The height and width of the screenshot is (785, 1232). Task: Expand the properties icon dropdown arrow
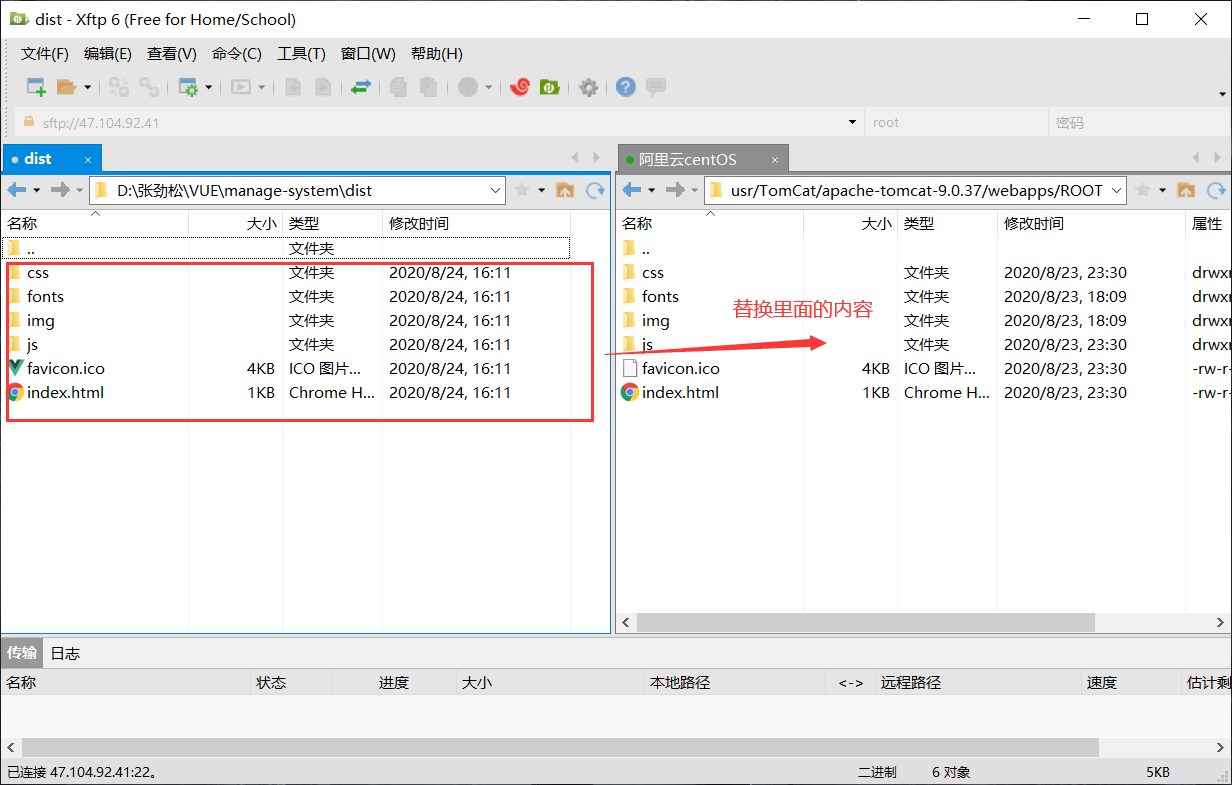click(209, 87)
